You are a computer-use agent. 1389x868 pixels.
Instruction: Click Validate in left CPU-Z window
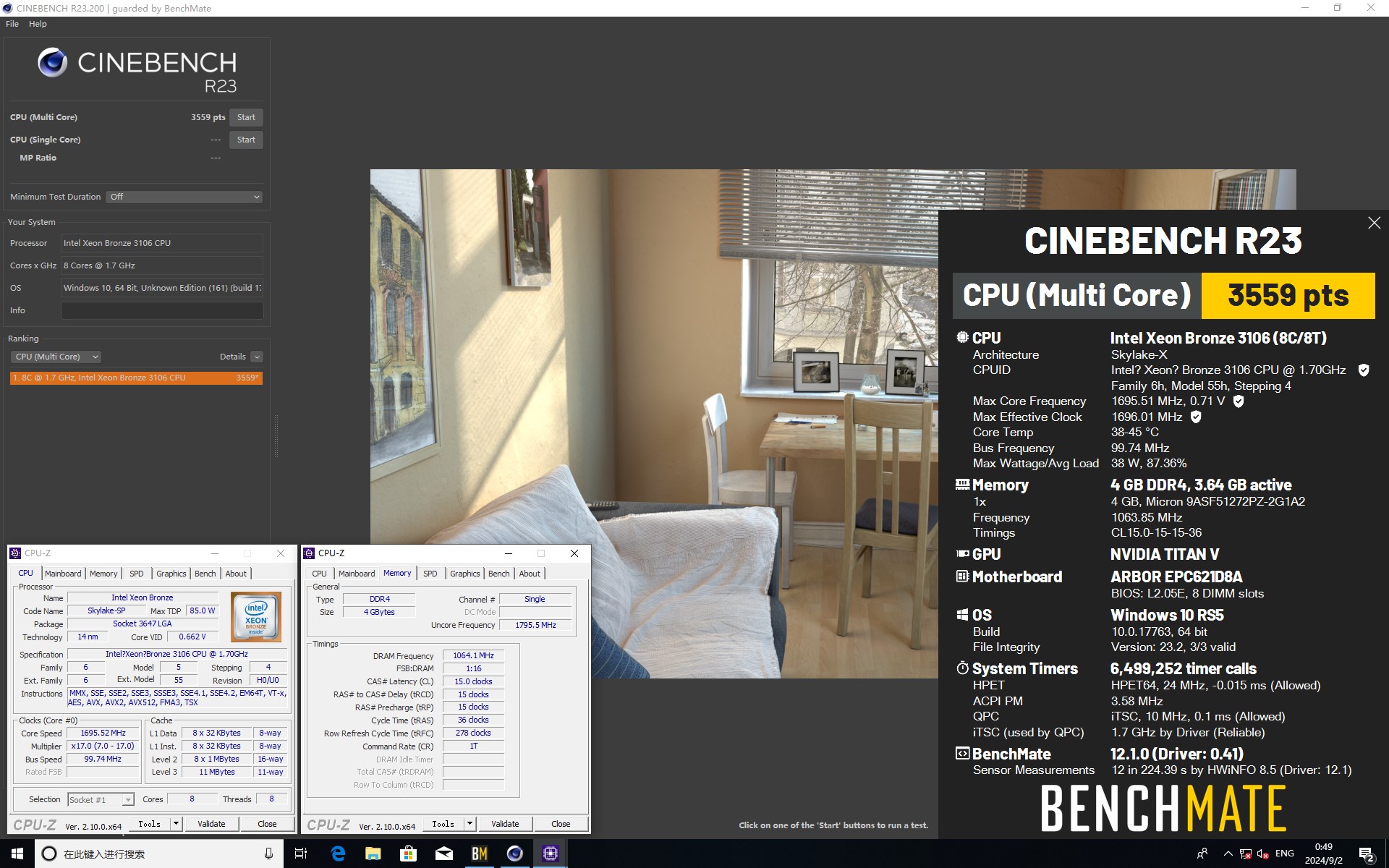[x=212, y=824]
